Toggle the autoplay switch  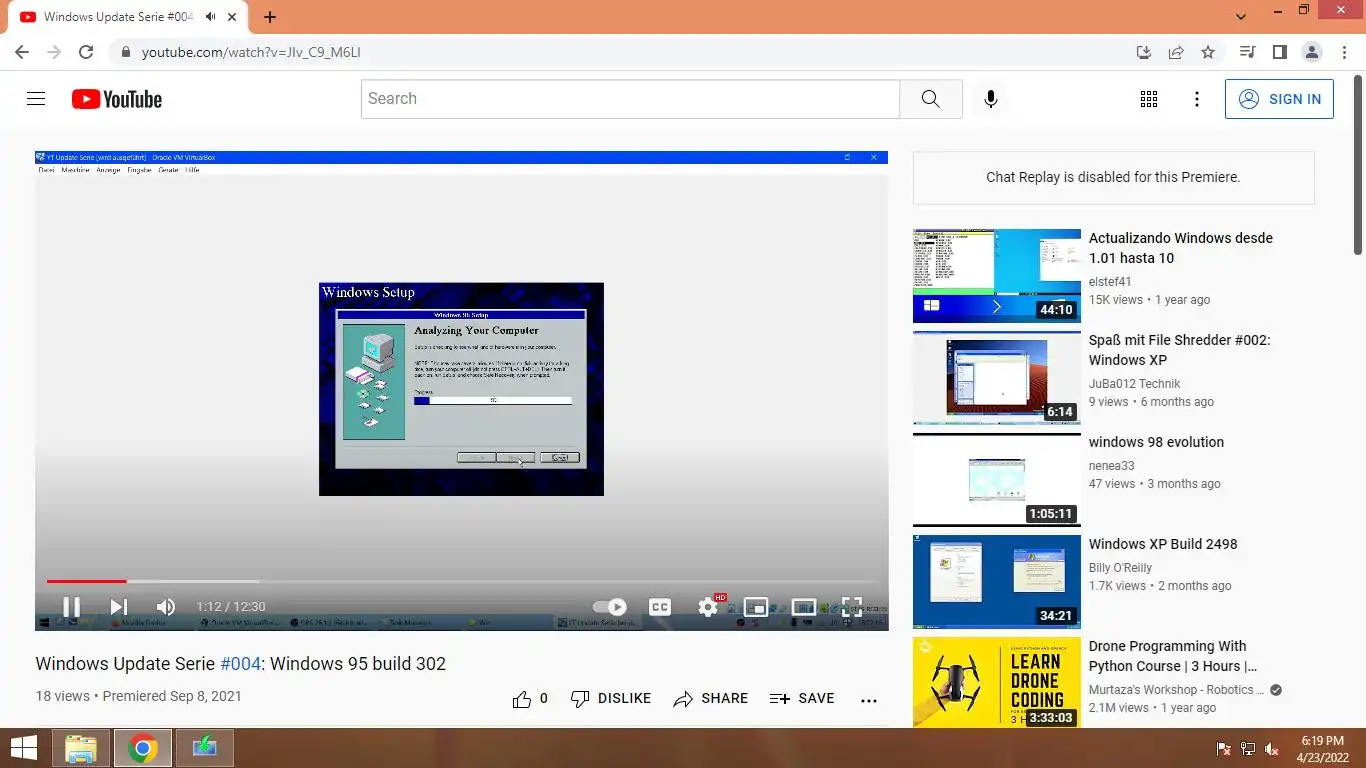click(x=610, y=607)
